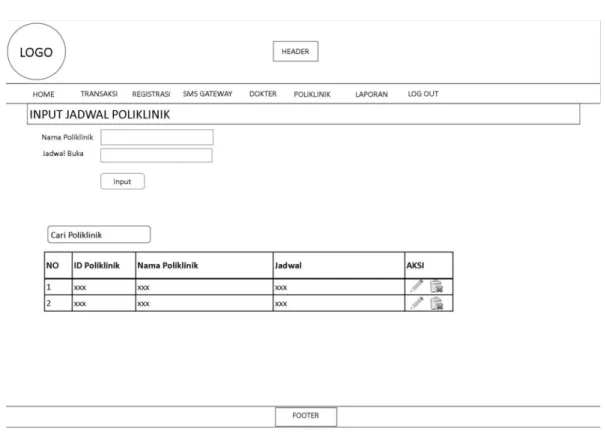This screenshot has height=438, width=606.
Task: Click the INPUT JADWAL POLIKLINIK title
Action: (x=100, y=114)
